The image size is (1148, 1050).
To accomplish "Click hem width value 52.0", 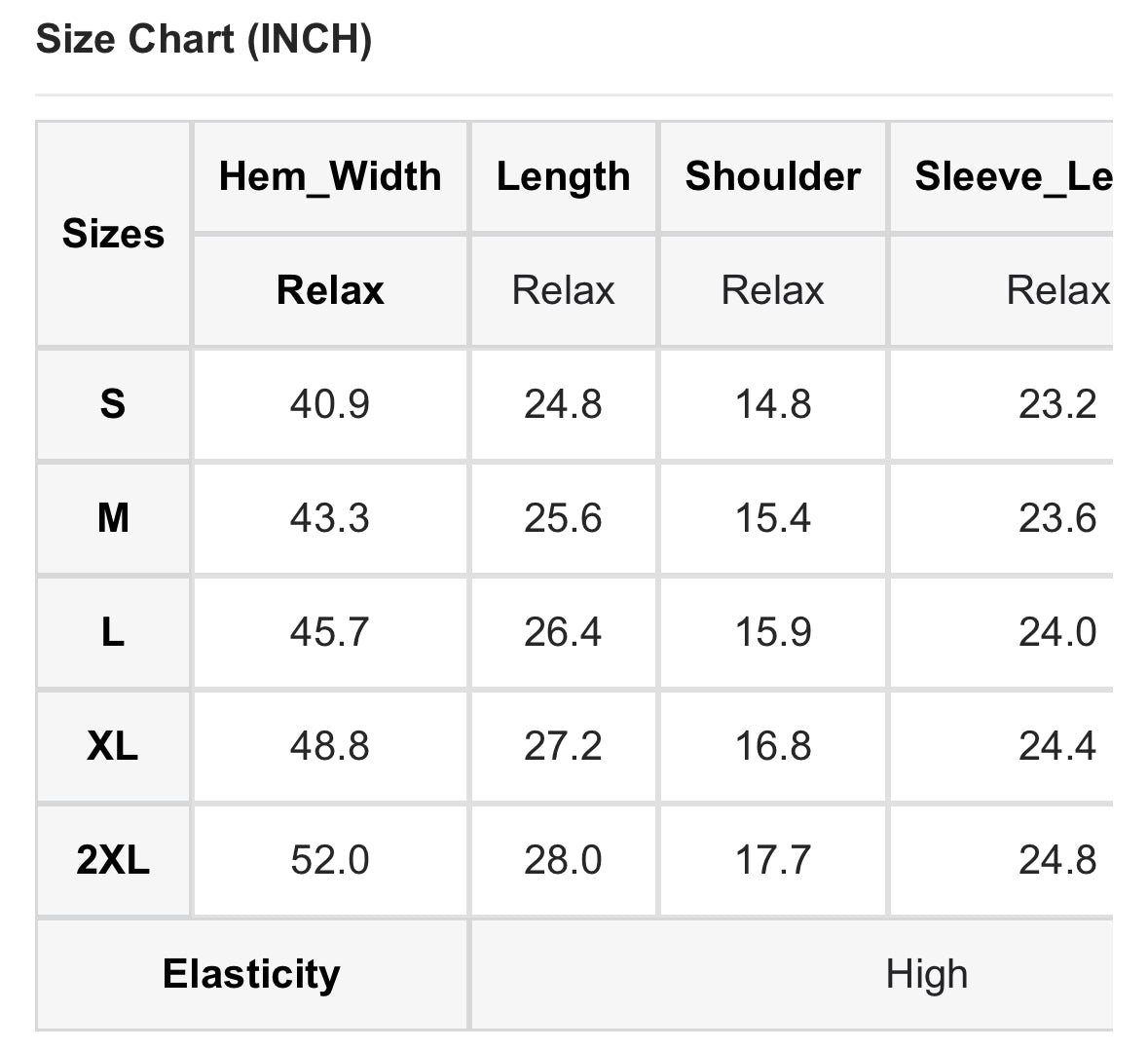I will click(330, 860).
